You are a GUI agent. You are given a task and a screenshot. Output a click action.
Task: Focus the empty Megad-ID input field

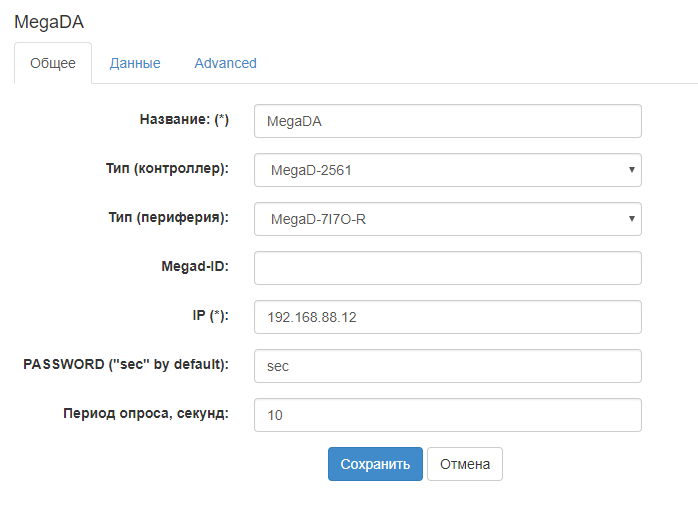tap(447, 268)
